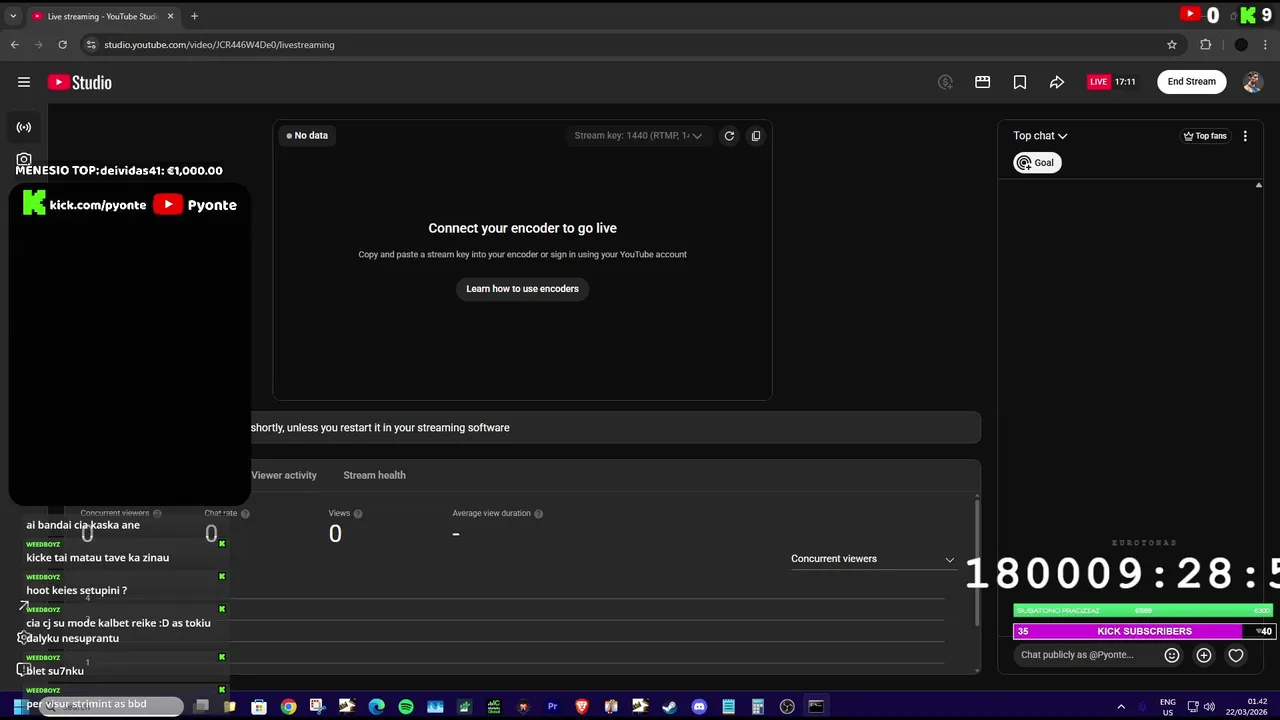Click the heart reaction icon in chat

[1236, 655]
